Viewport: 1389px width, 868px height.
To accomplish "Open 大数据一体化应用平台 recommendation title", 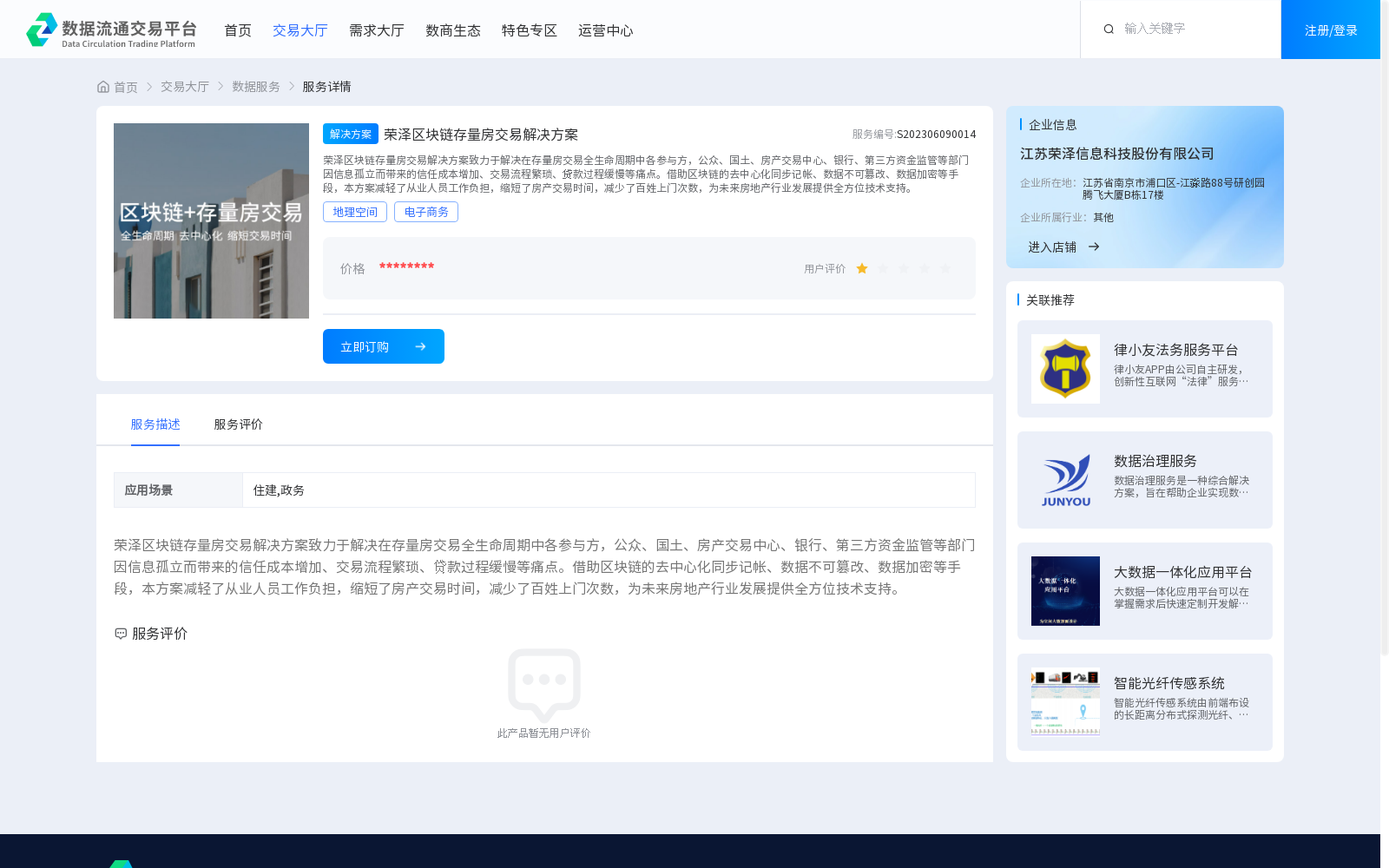I will [1183, 572].
